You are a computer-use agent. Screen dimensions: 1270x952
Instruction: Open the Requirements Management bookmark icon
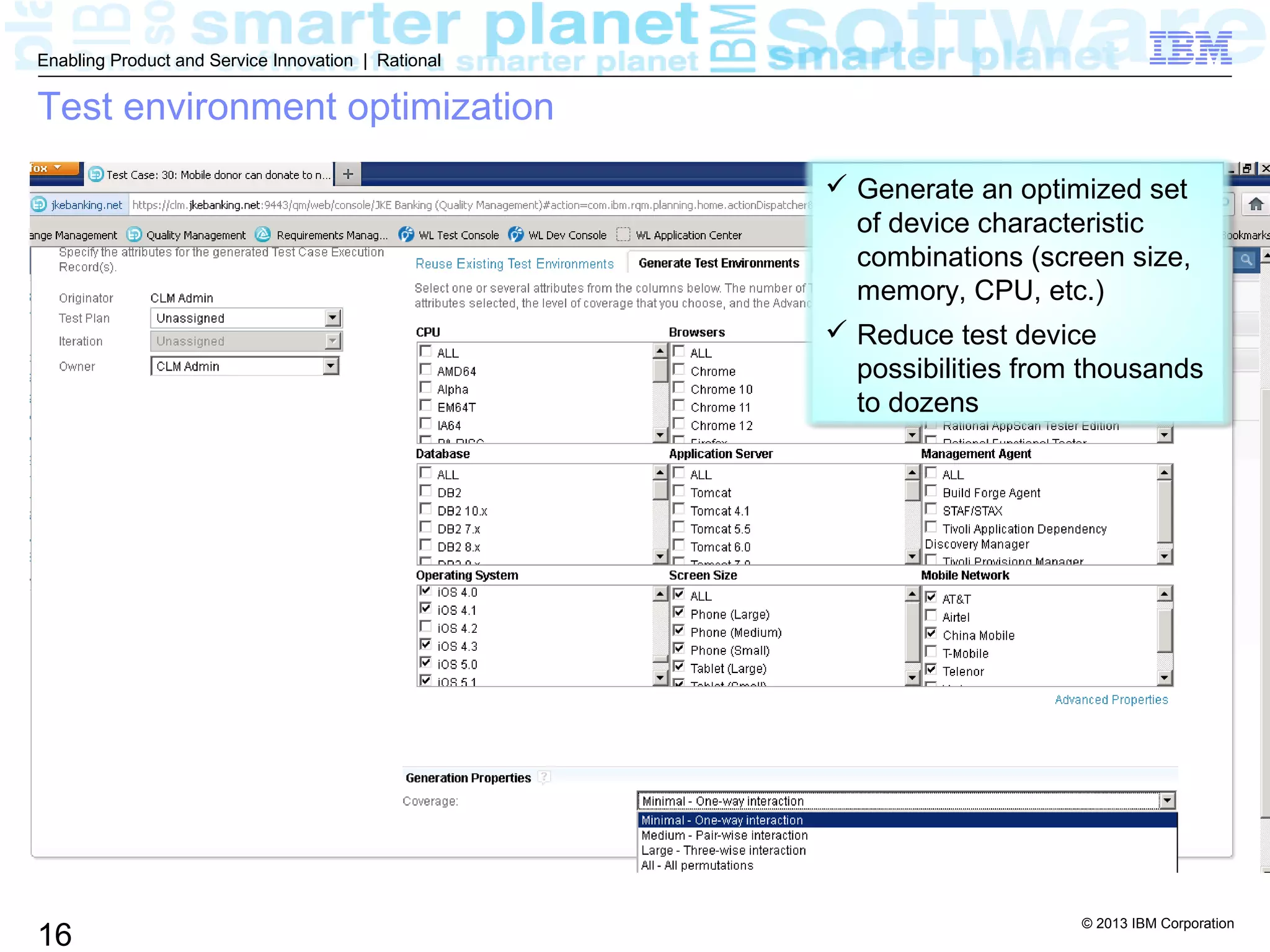(x=263, y=234)
